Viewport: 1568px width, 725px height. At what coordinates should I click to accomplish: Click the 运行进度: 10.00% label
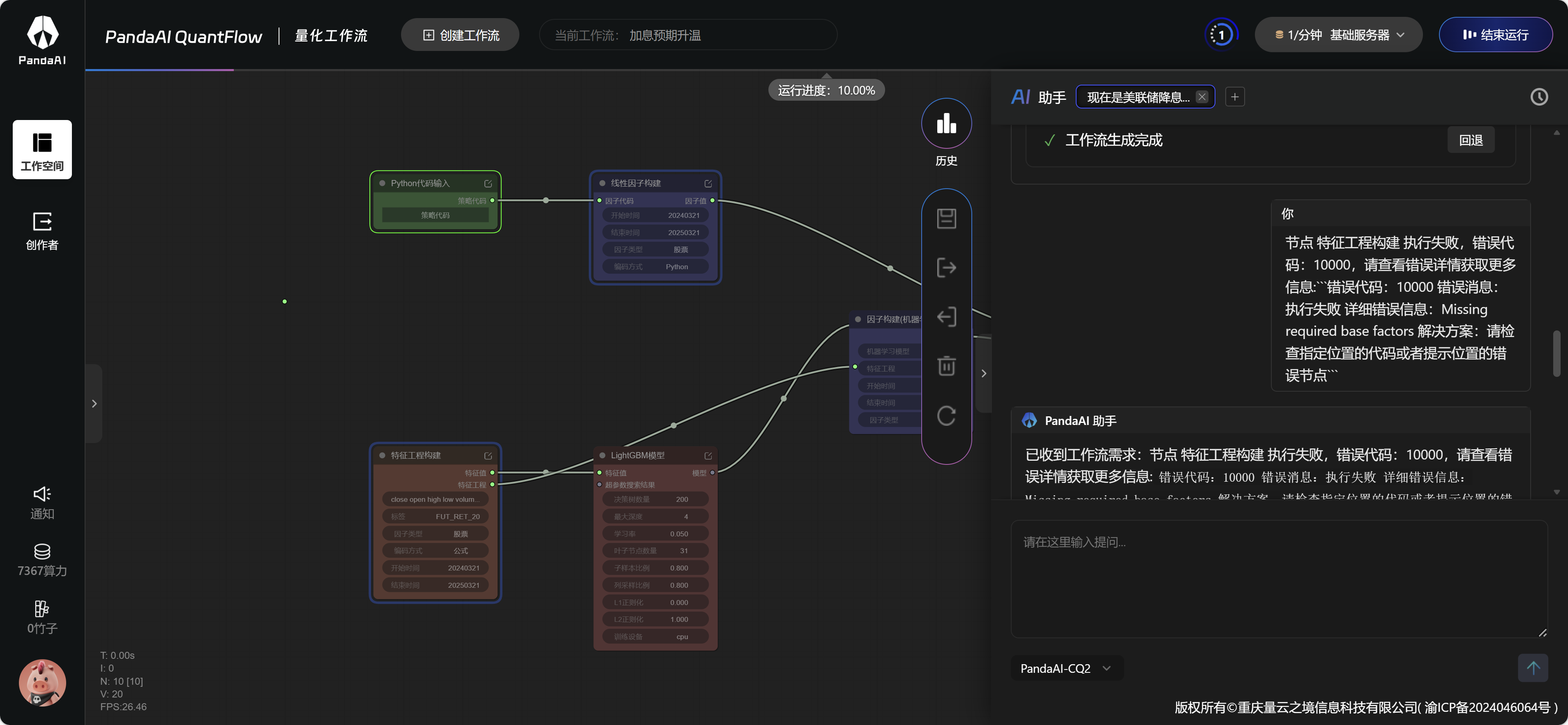click(x=826, y=91)
